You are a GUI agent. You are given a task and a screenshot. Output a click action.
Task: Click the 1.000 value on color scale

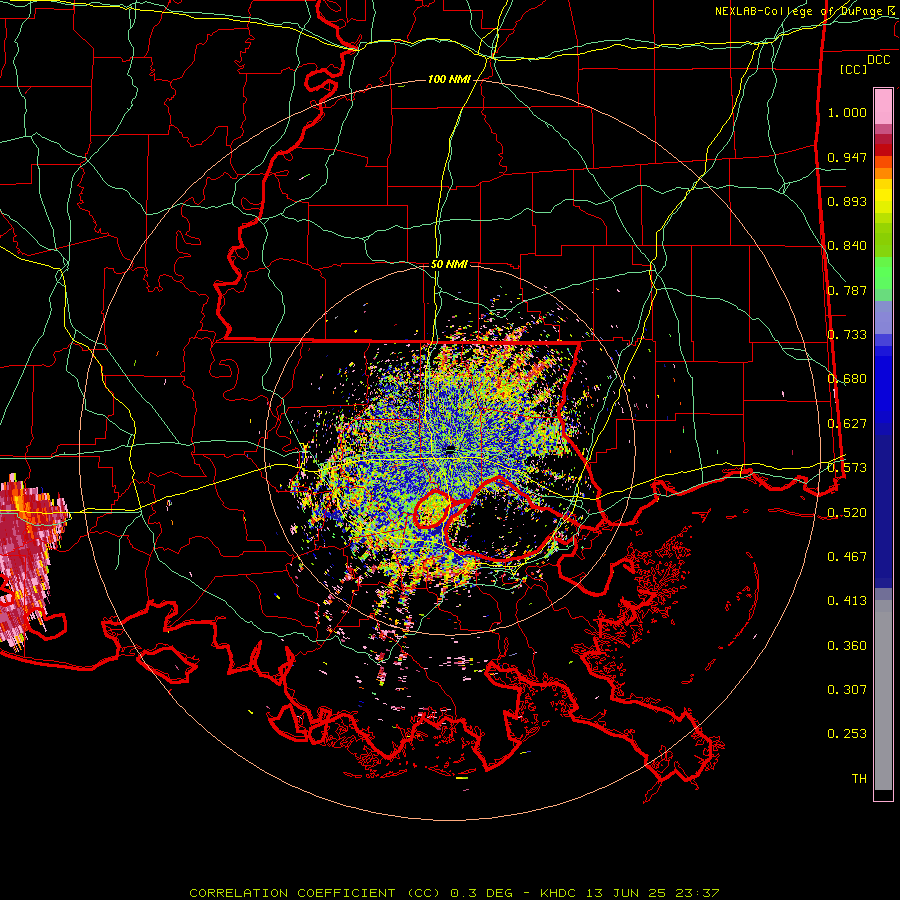tap(847, 112)
